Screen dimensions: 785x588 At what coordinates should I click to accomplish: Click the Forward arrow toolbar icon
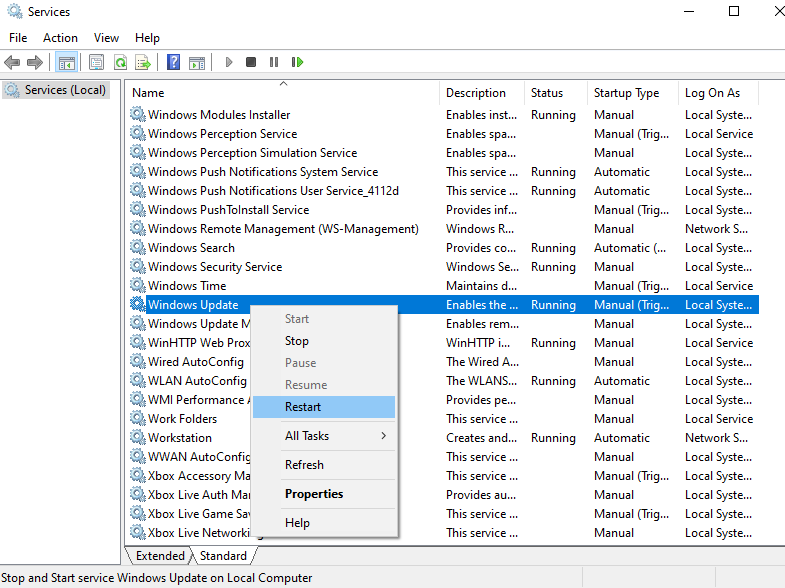(x=35, y=62)
